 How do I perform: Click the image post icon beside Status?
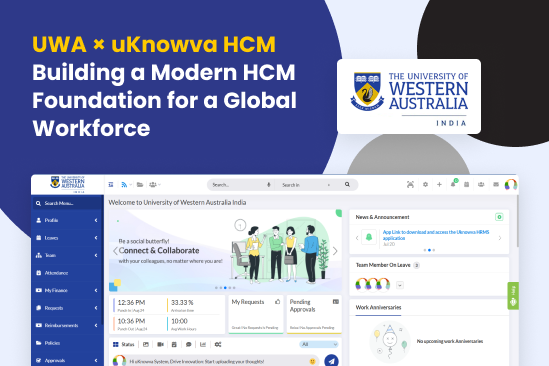click(146, 345)
